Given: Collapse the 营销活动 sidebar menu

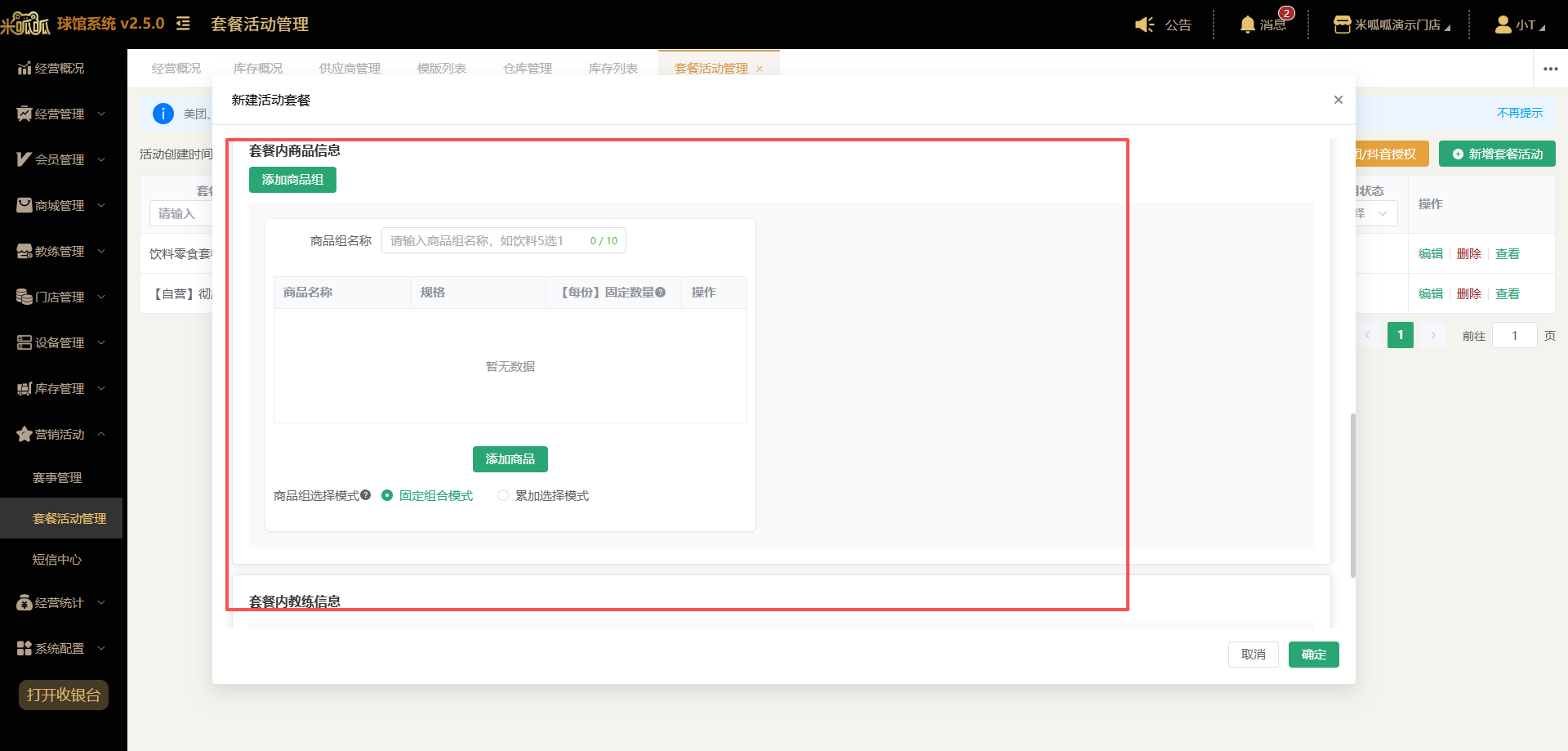Looking at the screenshot, I should [61, 434].
